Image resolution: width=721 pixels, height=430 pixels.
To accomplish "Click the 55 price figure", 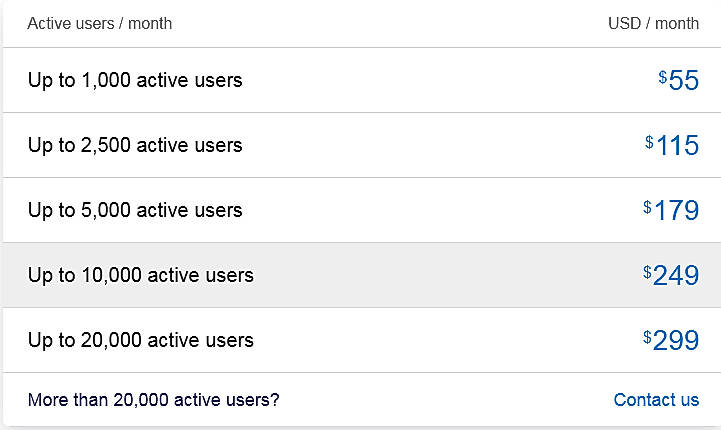I will [x=684, y=81].
